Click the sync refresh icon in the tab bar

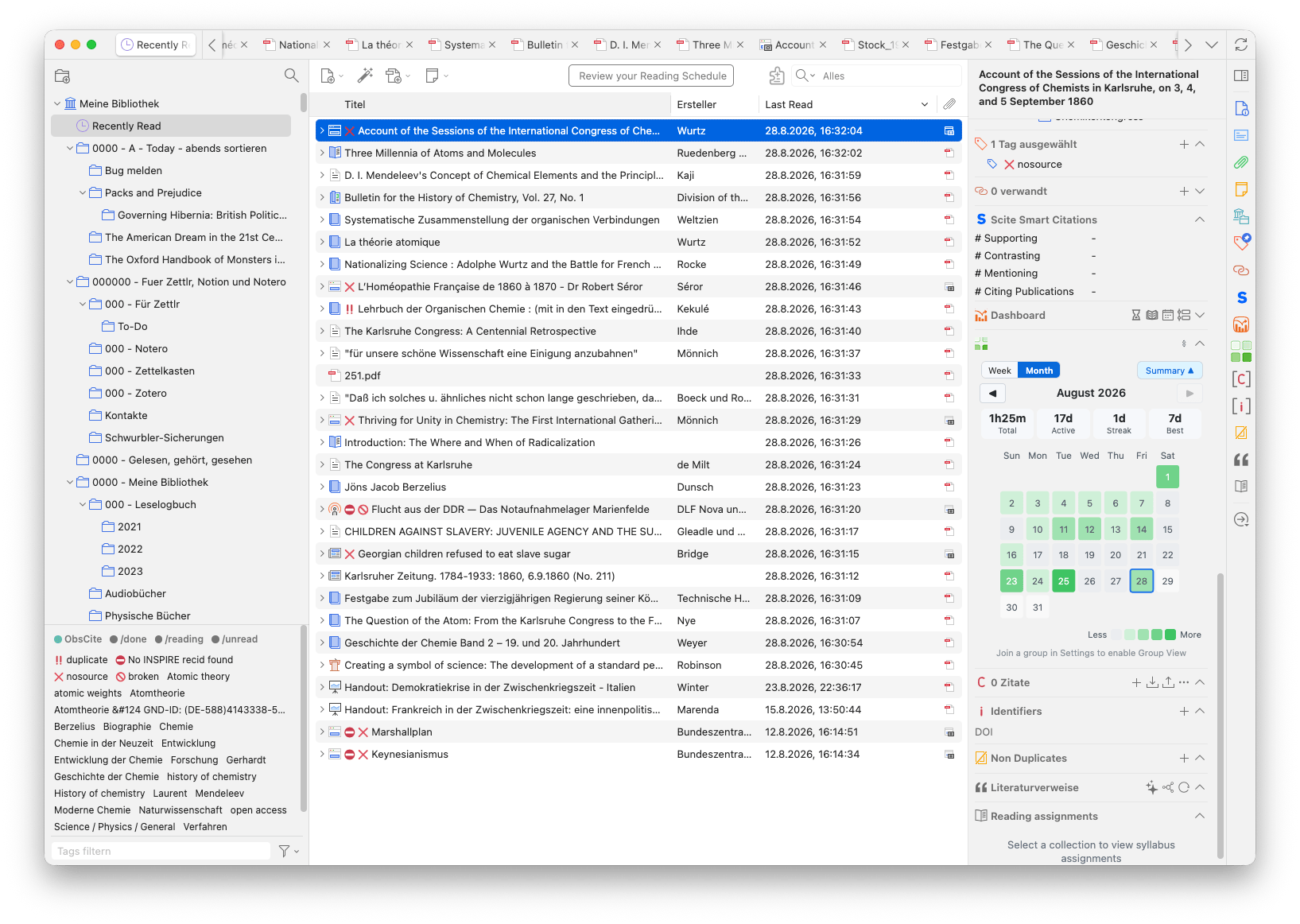(1241, 45)
